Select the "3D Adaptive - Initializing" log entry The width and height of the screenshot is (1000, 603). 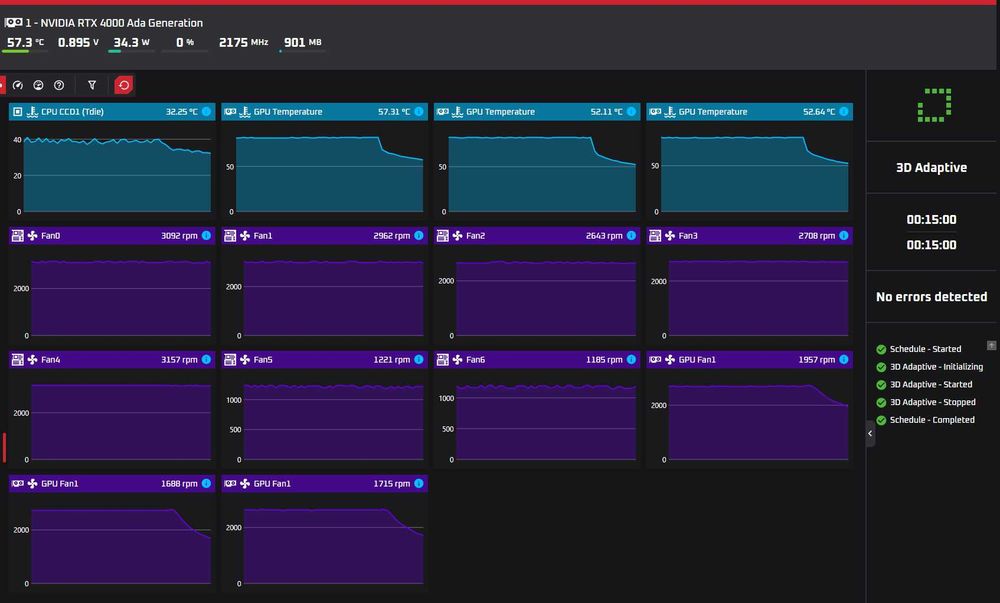click(936, 367)
